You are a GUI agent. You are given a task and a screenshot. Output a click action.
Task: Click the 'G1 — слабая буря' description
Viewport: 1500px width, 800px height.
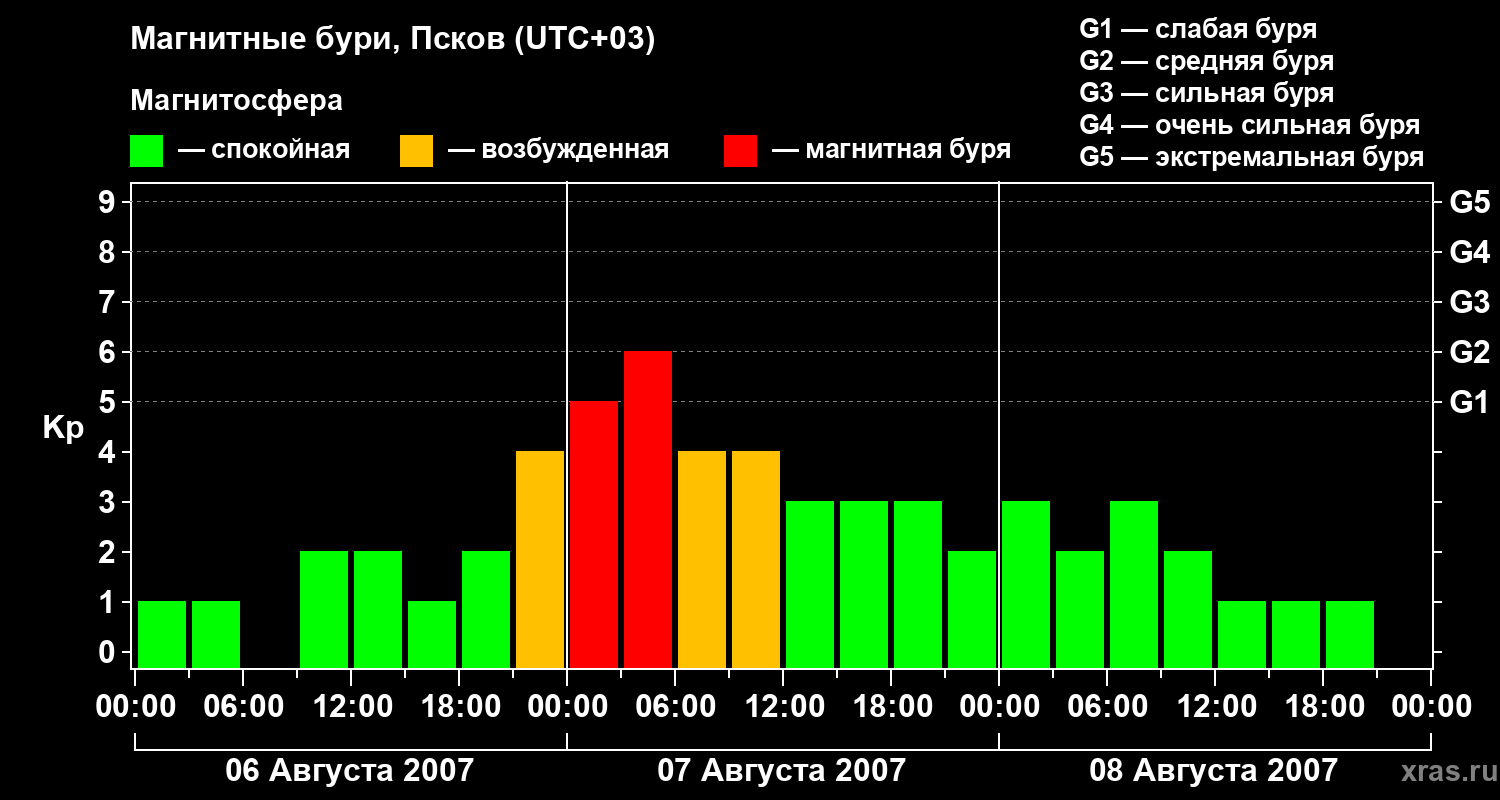(1198, 29)
